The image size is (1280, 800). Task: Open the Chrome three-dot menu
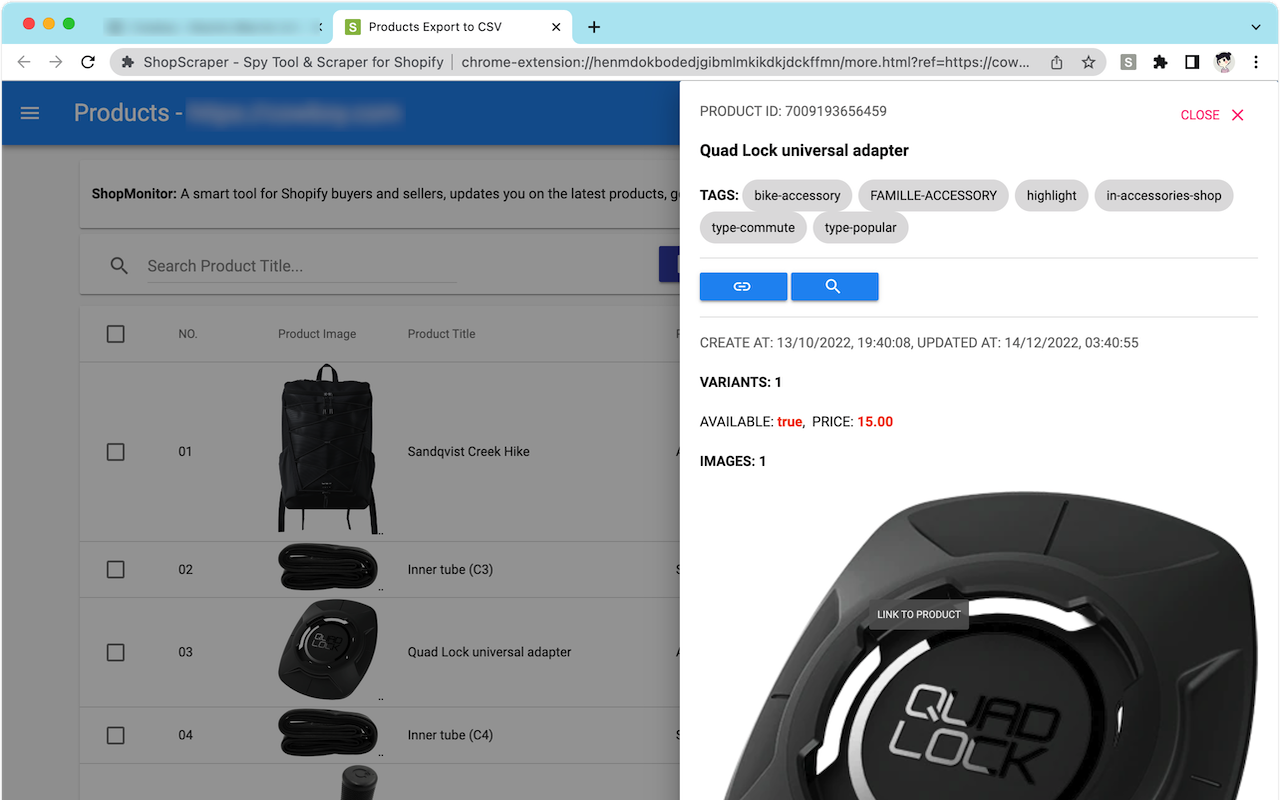tap(1256, 61)
